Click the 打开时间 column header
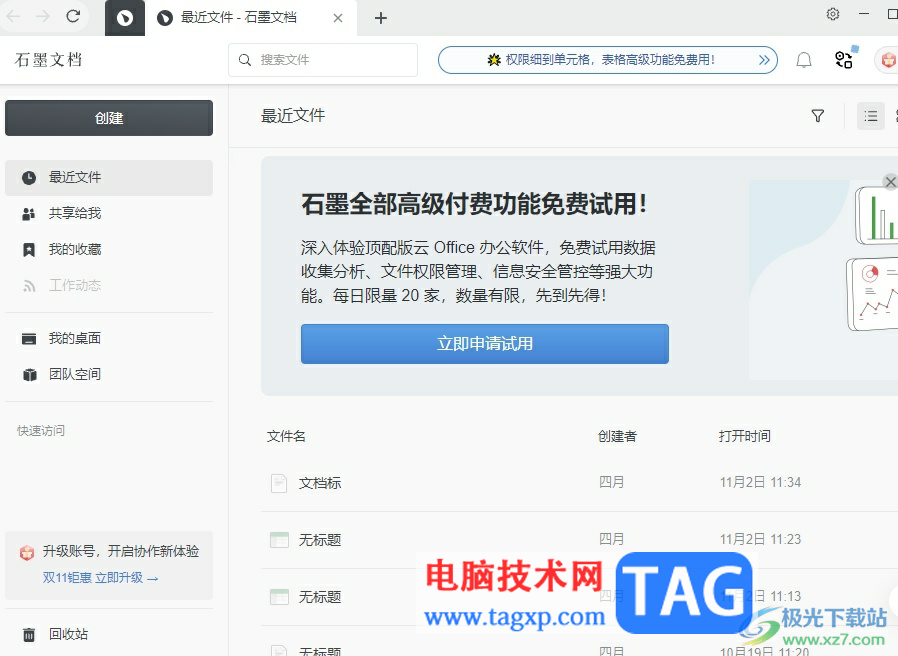Screen dimensions: 898x656 (x=745, y=437)
